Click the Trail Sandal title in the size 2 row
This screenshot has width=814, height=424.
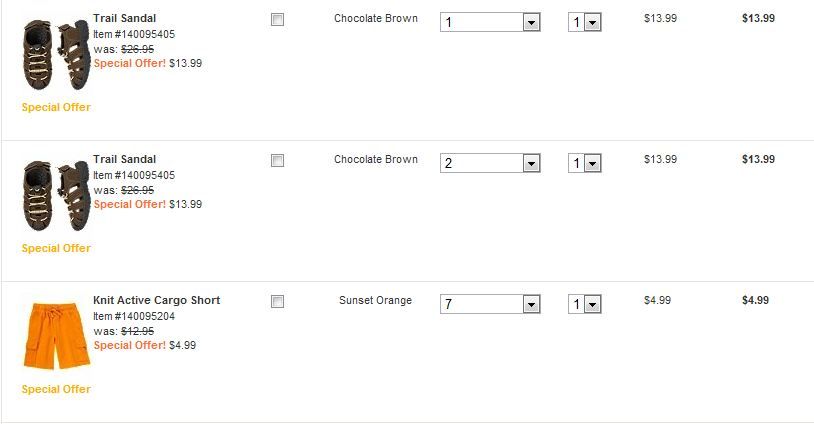click(x=124, y=159)
